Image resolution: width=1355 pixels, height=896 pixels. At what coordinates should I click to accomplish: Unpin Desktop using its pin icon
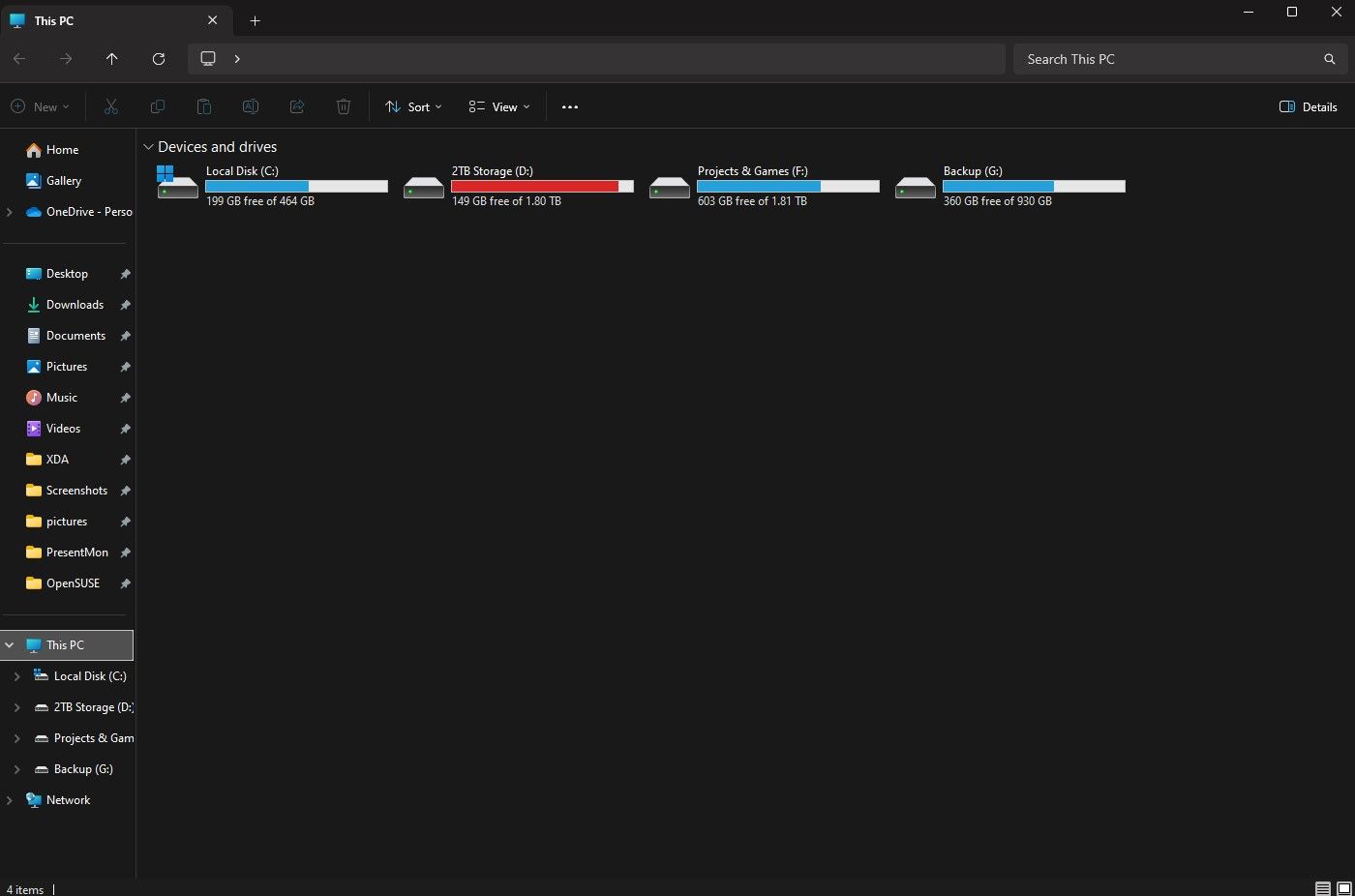point(125,274)
